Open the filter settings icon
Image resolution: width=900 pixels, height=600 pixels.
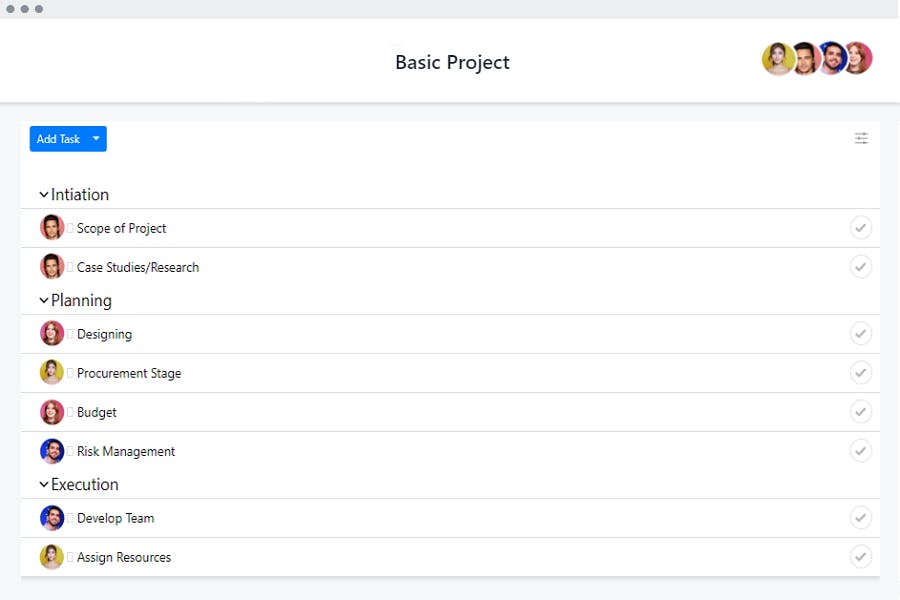(x=861, y=138)
